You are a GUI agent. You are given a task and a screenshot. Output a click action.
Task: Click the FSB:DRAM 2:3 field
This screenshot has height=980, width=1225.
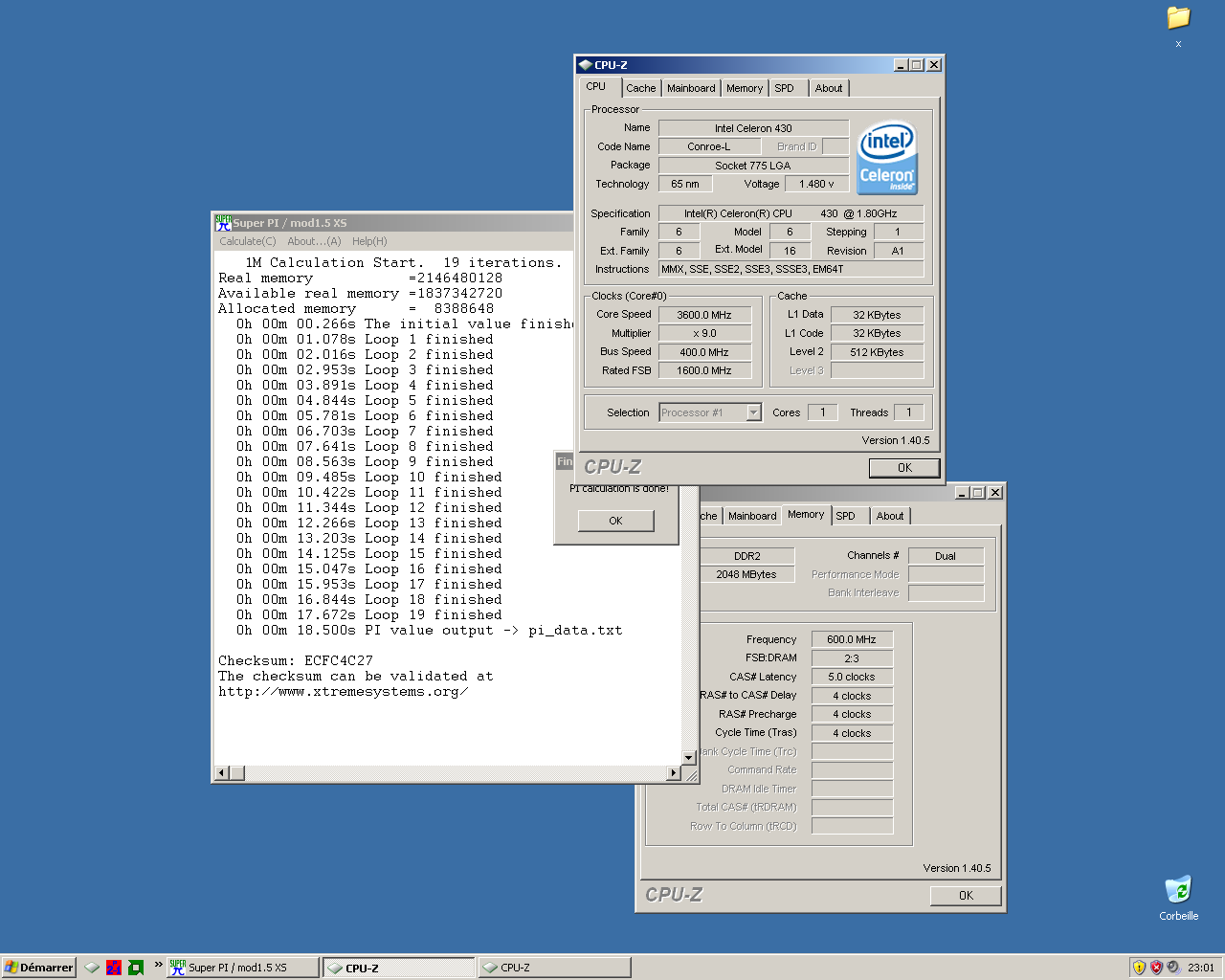[852, 658]
